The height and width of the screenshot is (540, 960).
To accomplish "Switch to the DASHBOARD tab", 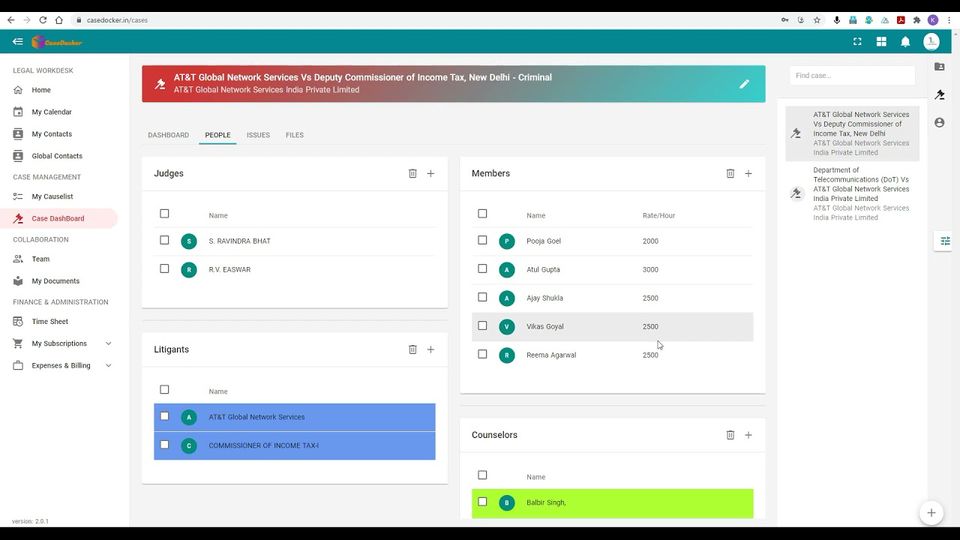I will [168, 135].
